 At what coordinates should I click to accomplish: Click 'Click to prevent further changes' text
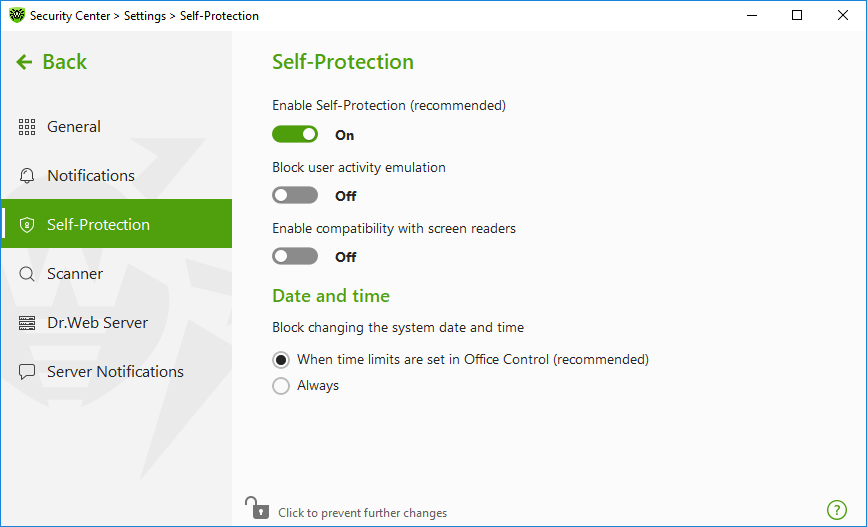pos(362,513)
